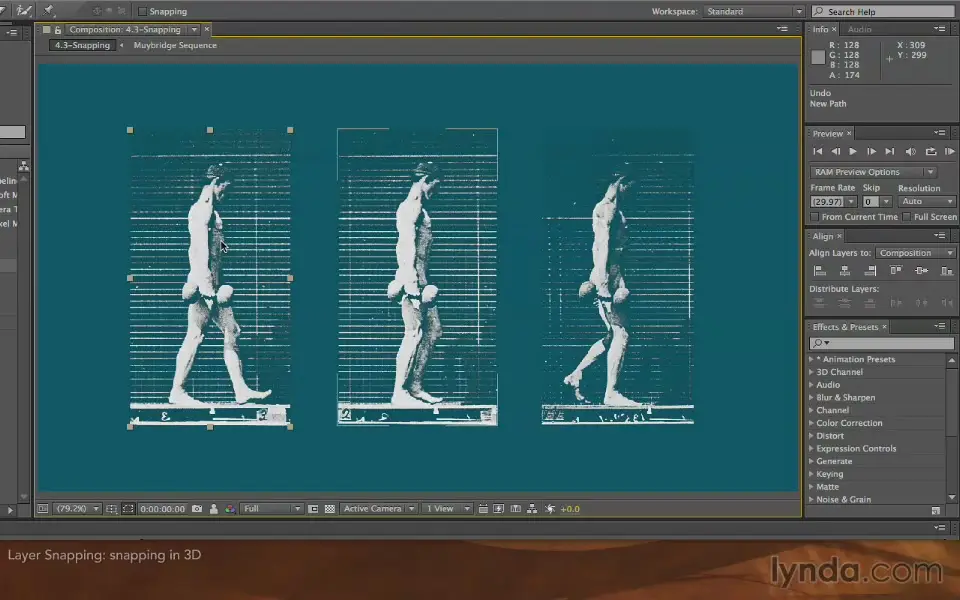Step to Next Frame in Preview panel
Image resolution: width=960 pixels, height=600 pixels.
871,151
